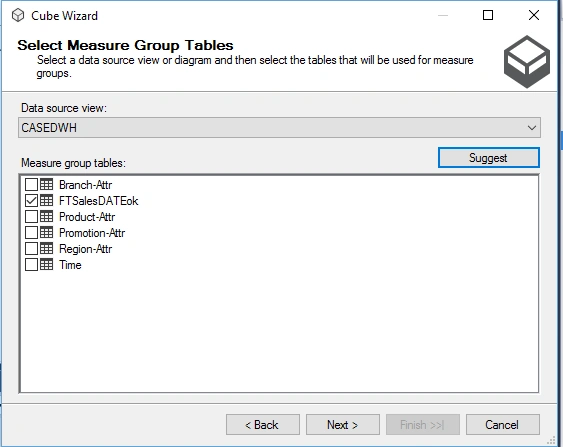Click the Branch-Attr table icon

click(46, 185)
